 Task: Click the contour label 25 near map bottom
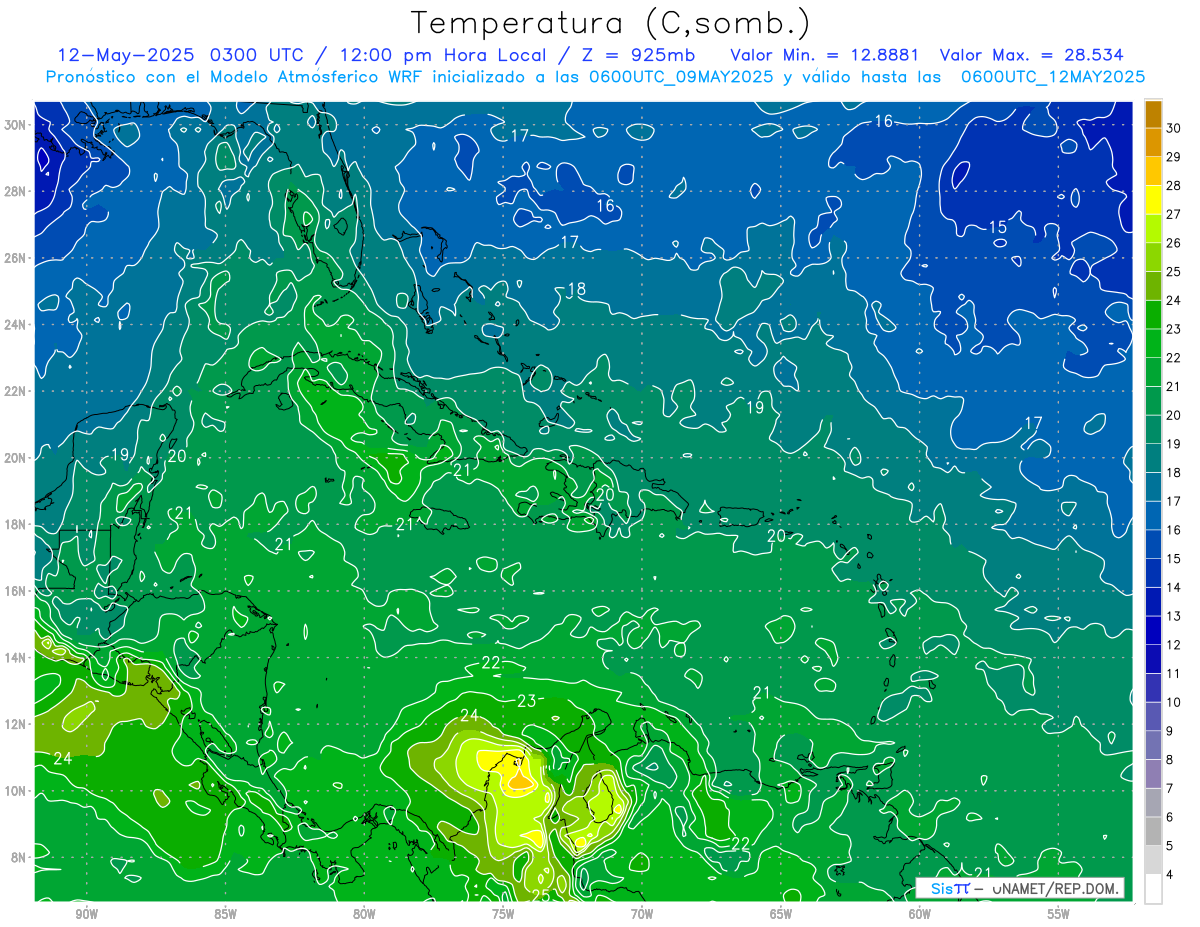click(539, 894)
